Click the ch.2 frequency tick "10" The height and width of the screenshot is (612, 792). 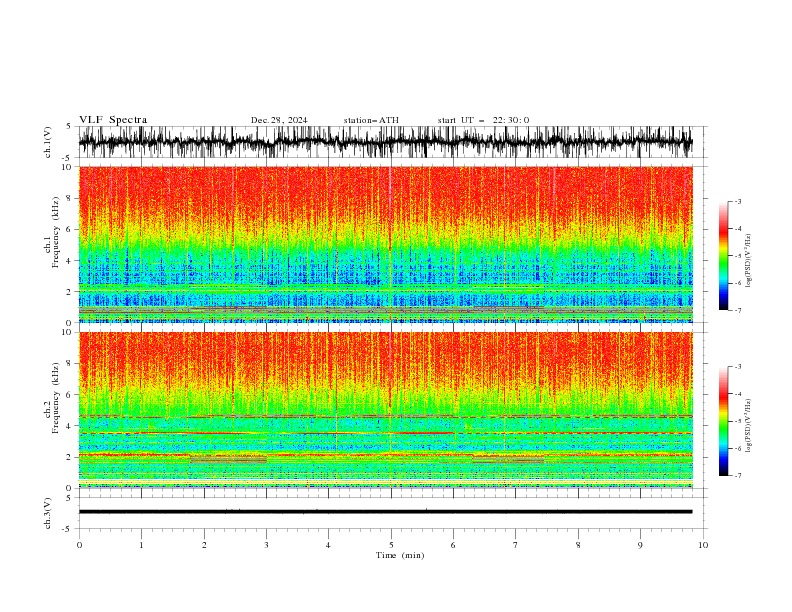pos(67,332)
